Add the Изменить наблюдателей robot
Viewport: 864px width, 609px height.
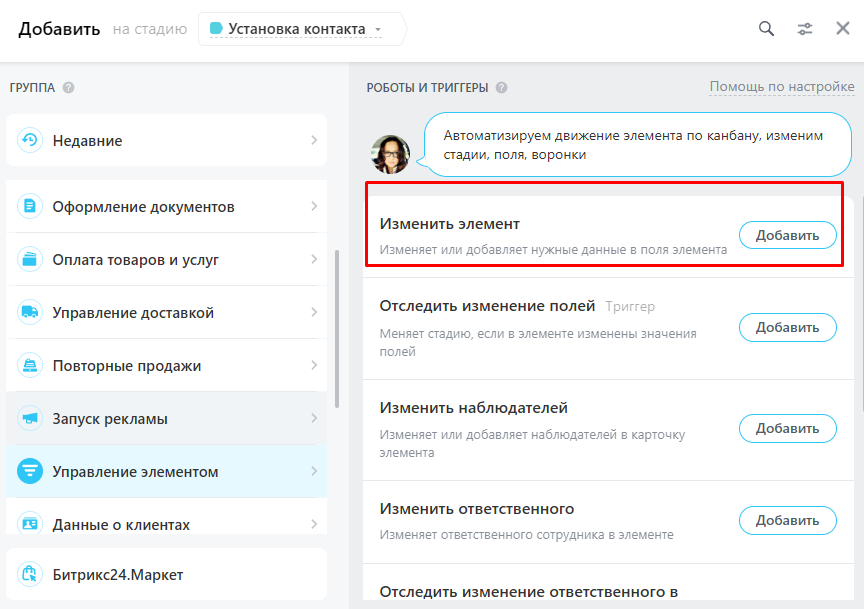787,428
